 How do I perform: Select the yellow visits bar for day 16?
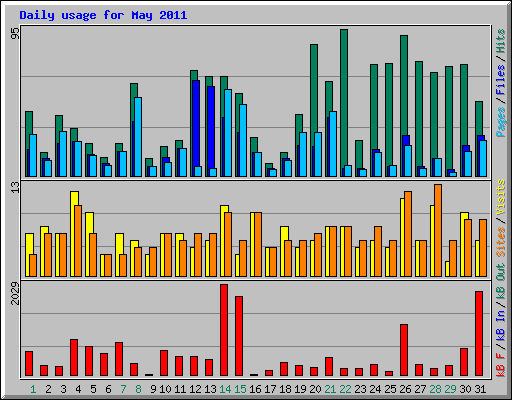point(252,244)
